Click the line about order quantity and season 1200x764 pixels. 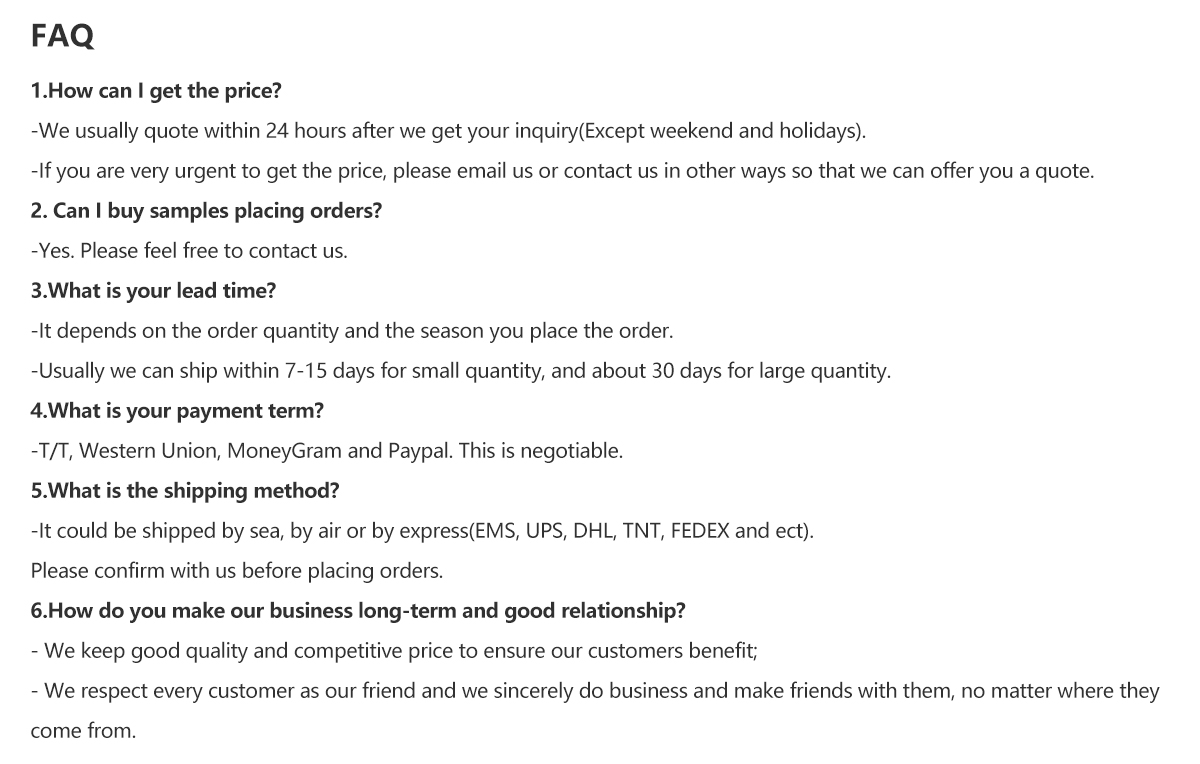pos(352,331)
